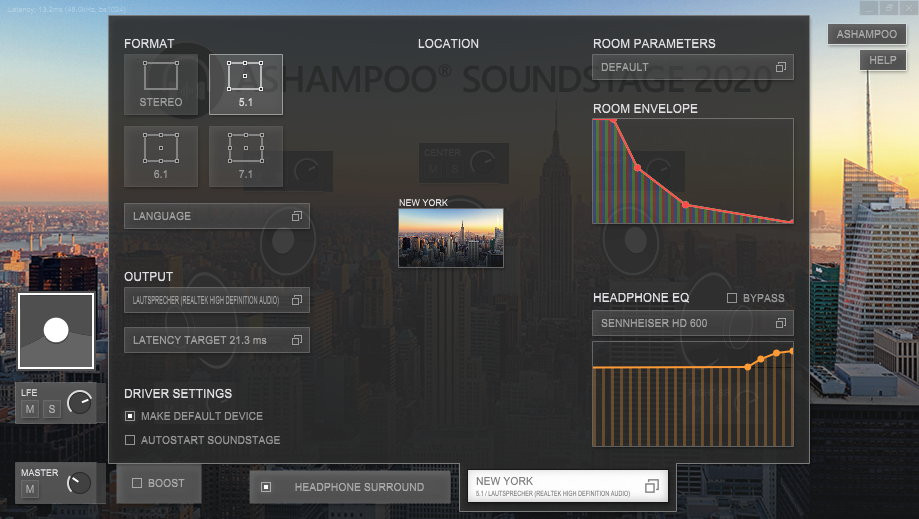The height and width of the screenshot is (519, 919).
Task: Toggle MAKE DEFAULT DEVICE checkbox
Action: pyautogui.click(x=130, y=416)
